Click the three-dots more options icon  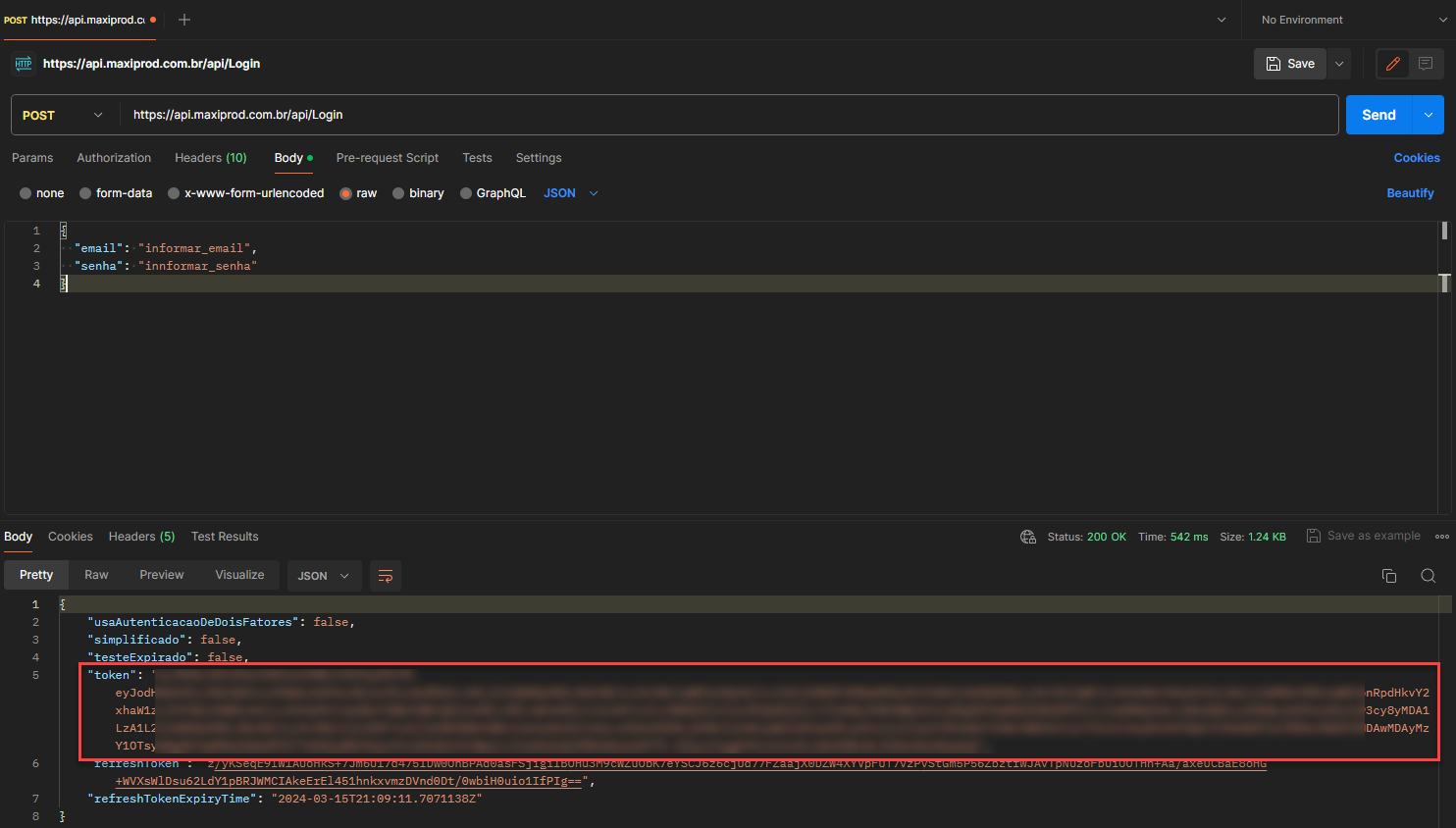1441,537
